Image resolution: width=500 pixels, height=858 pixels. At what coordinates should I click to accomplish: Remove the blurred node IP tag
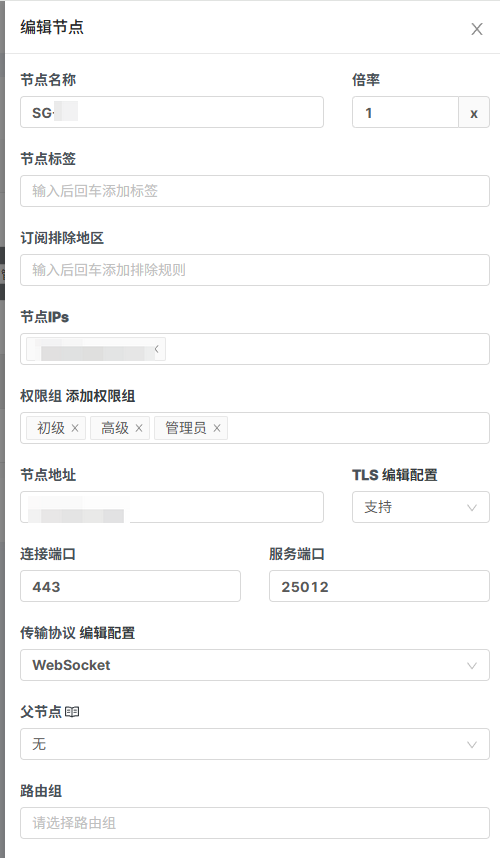[157, 349]
